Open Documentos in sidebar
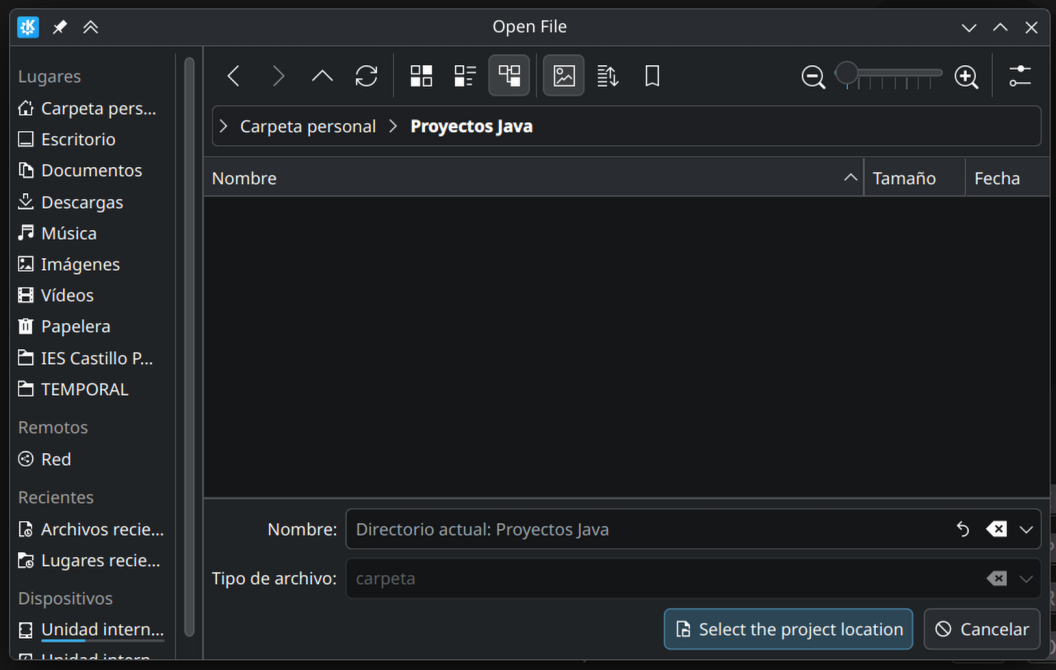The height and width of the screenshot is (670, 1056). click(x=92, y=170)
